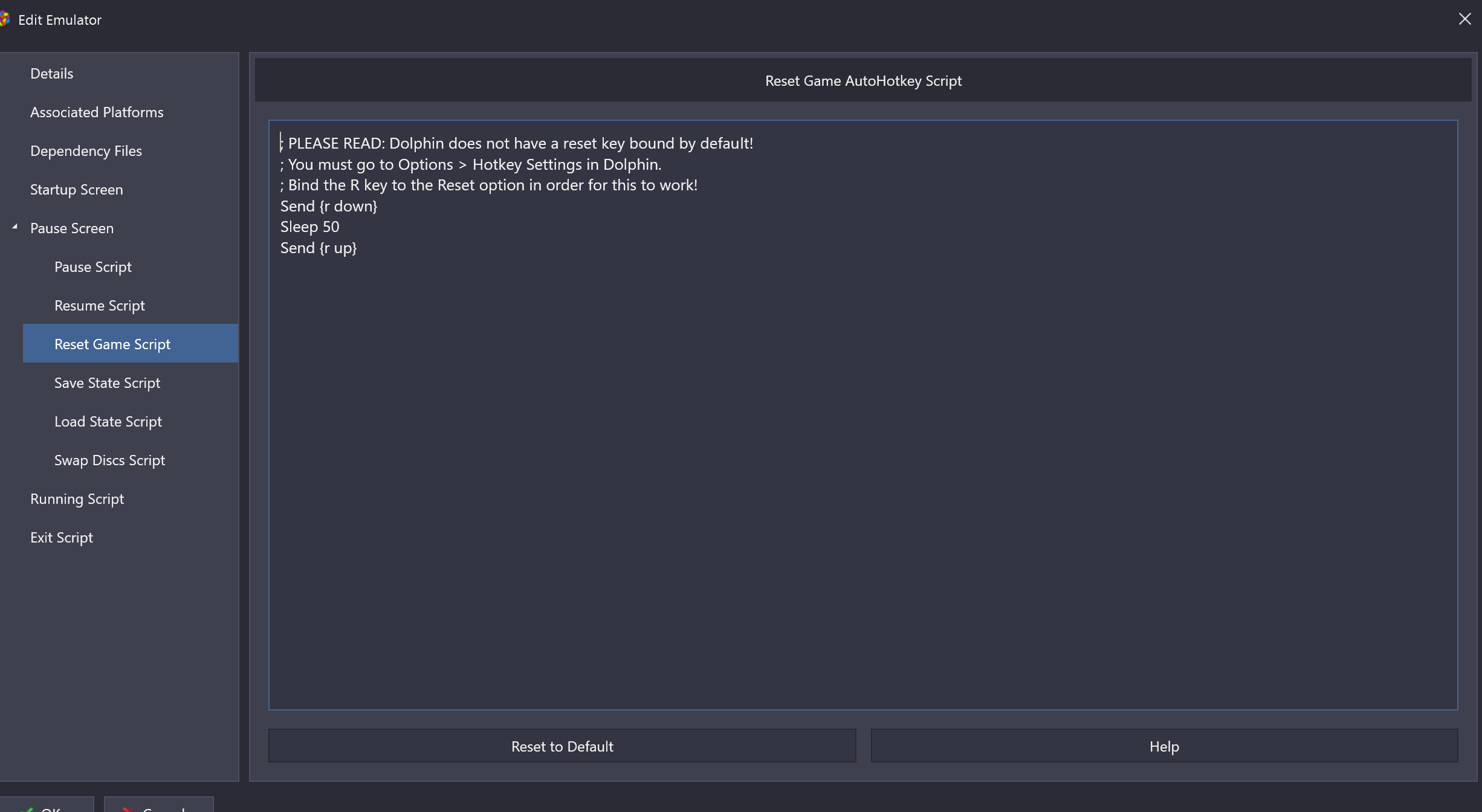Click the 'Bind the R key' comment line
This screenshot has height=812, width=1482.
coord(488,185)
